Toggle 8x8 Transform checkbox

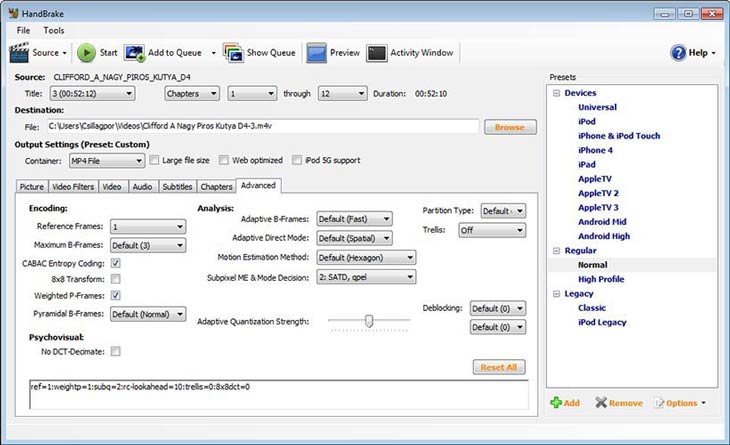point(115,279)
